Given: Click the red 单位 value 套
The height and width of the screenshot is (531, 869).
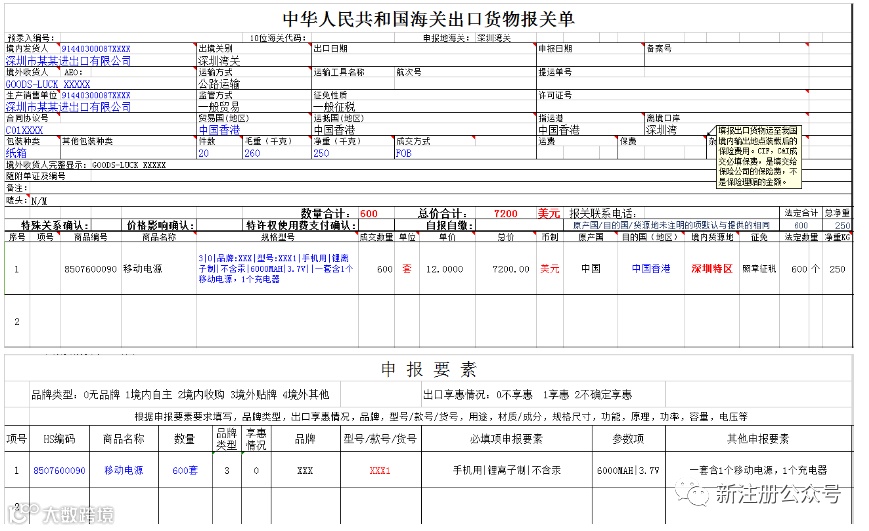Looking at the screenshot, I should [407, 269].
